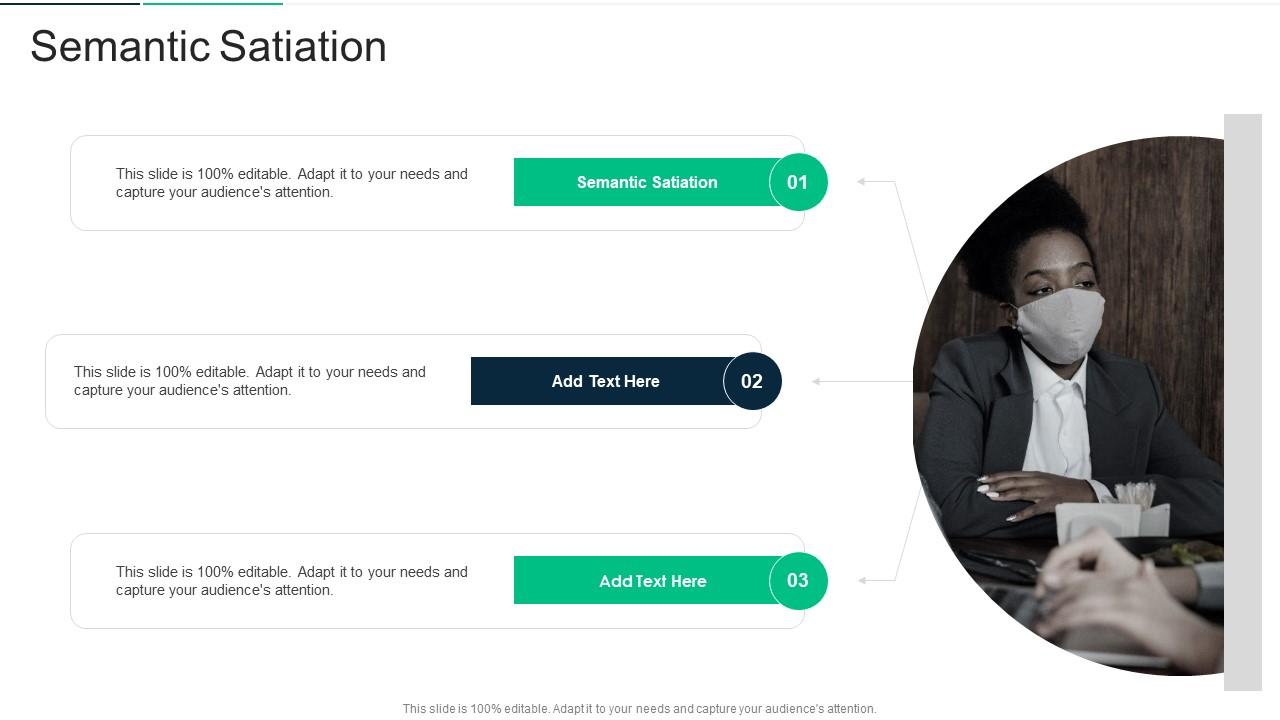Select the arrowhead pointing at item 03
The height and width of the screenshot is (720, 1280).
[x=862, y=580]
